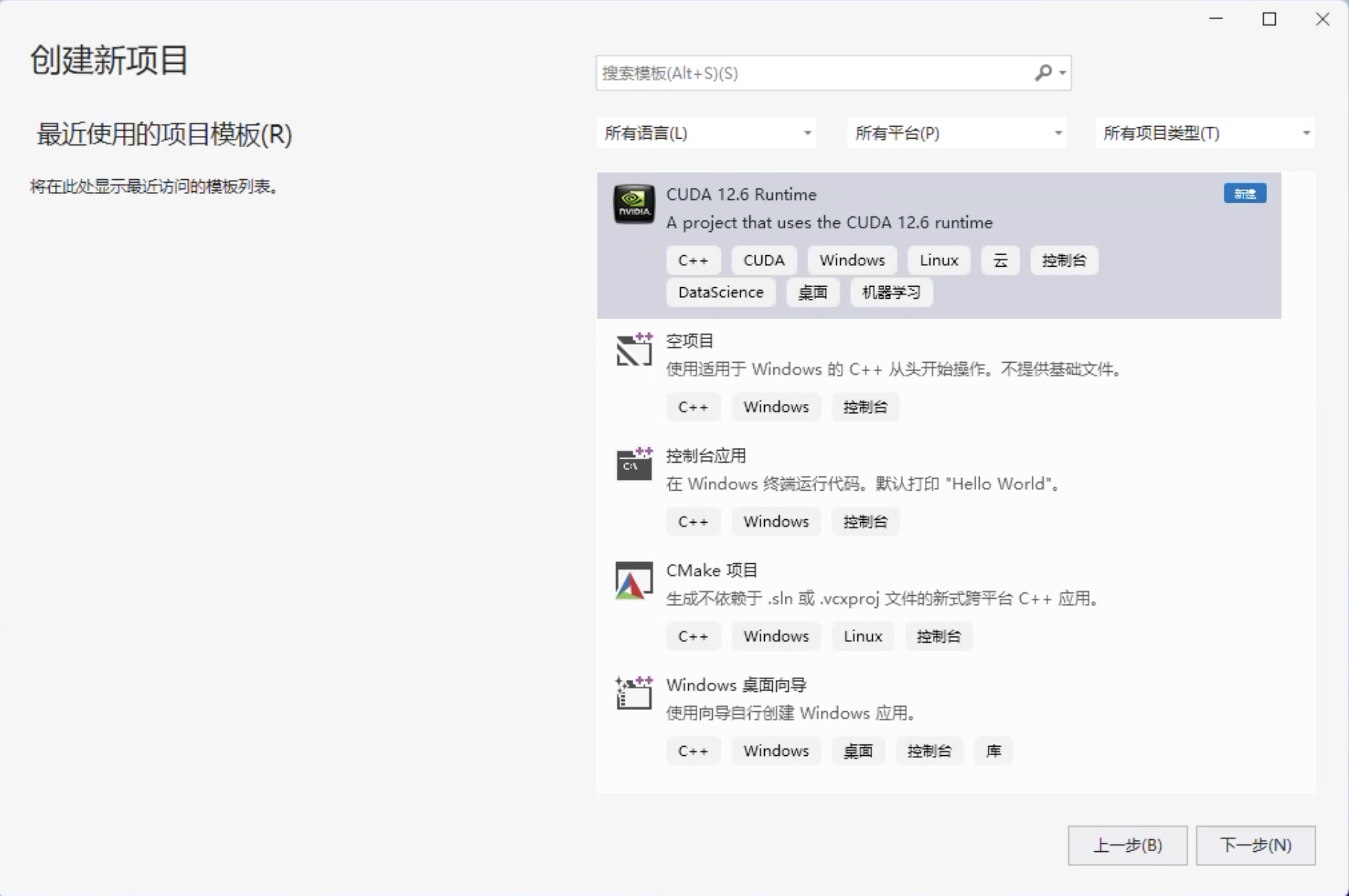Viewport: 1349px width, 896px height.
Task: Maximize the dialog window
Action: point(1269,19)
